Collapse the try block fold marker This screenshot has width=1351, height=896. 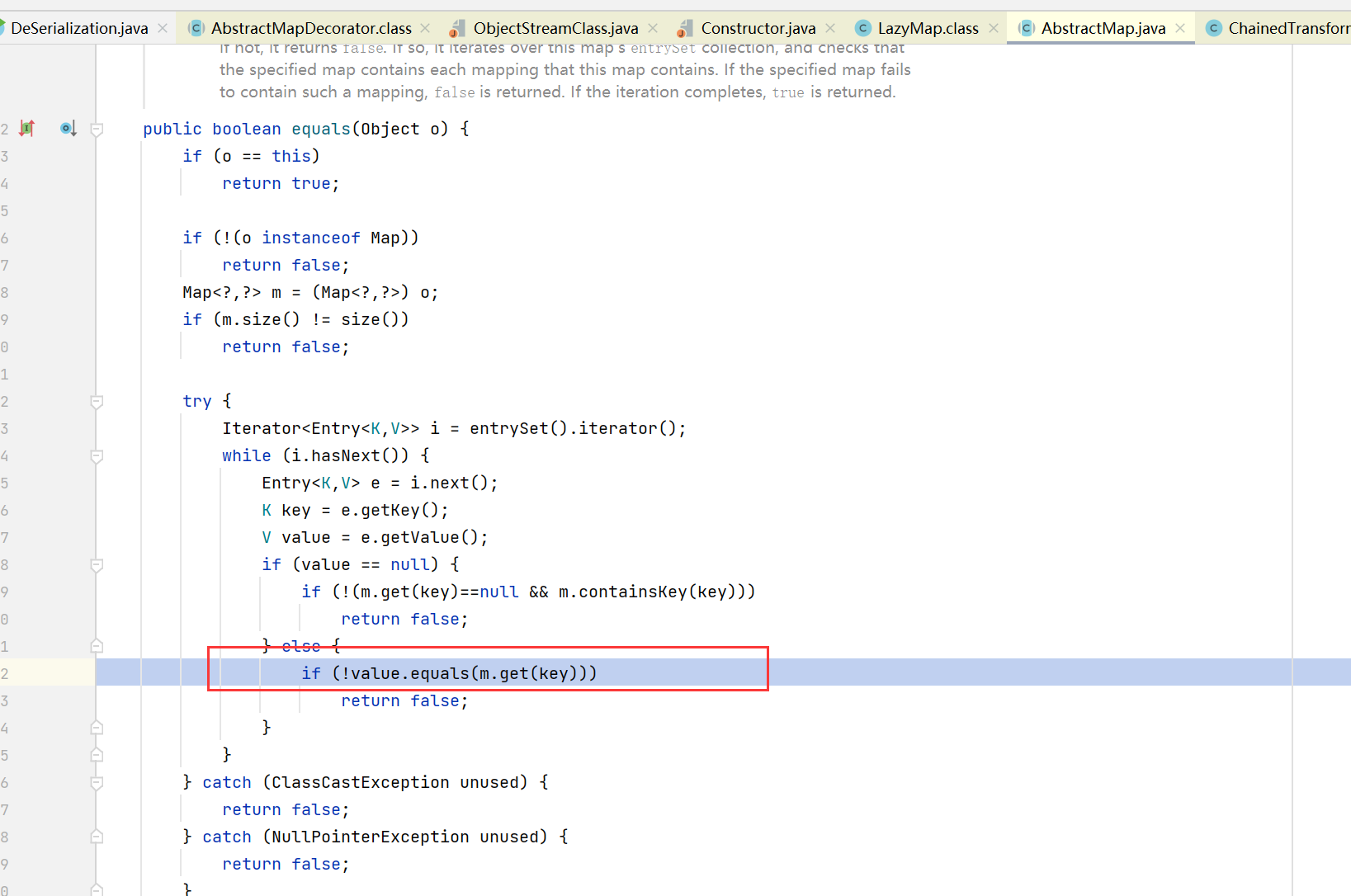pos(97,402)
